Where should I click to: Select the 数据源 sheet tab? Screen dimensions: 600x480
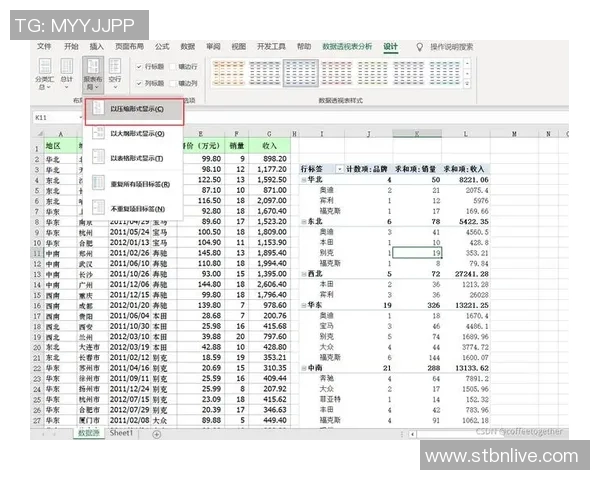(x=89, y=433)
